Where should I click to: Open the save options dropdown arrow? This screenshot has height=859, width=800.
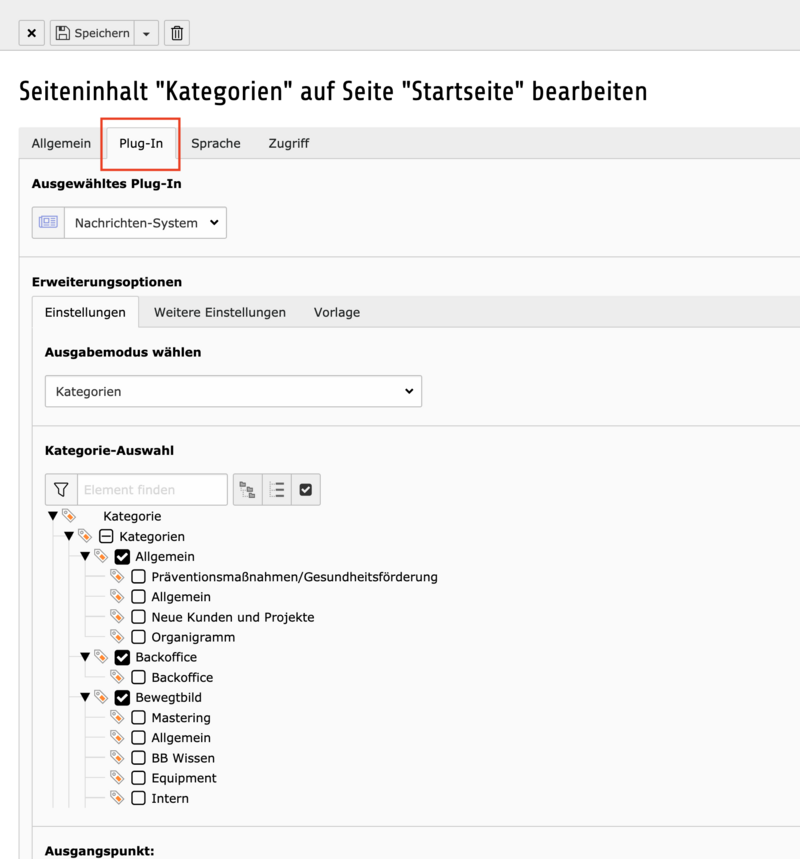point(146,33)
